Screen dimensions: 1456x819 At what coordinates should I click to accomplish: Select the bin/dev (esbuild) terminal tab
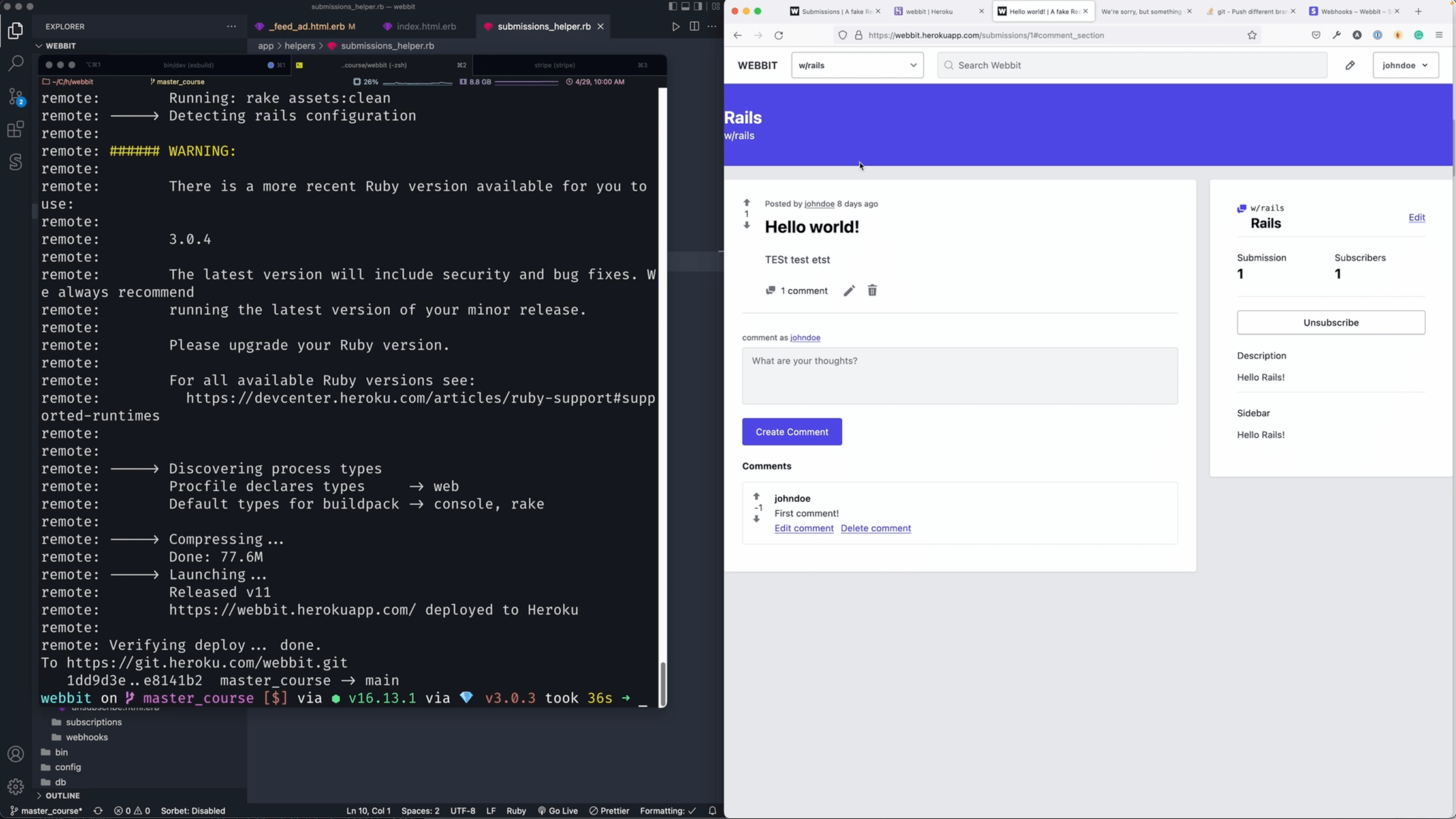click(189, 65)
